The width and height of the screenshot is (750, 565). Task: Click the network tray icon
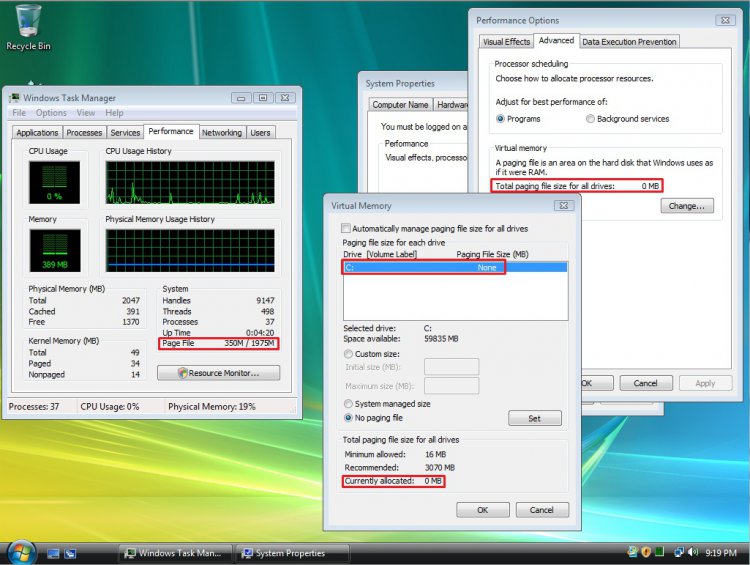click(678, 553)
